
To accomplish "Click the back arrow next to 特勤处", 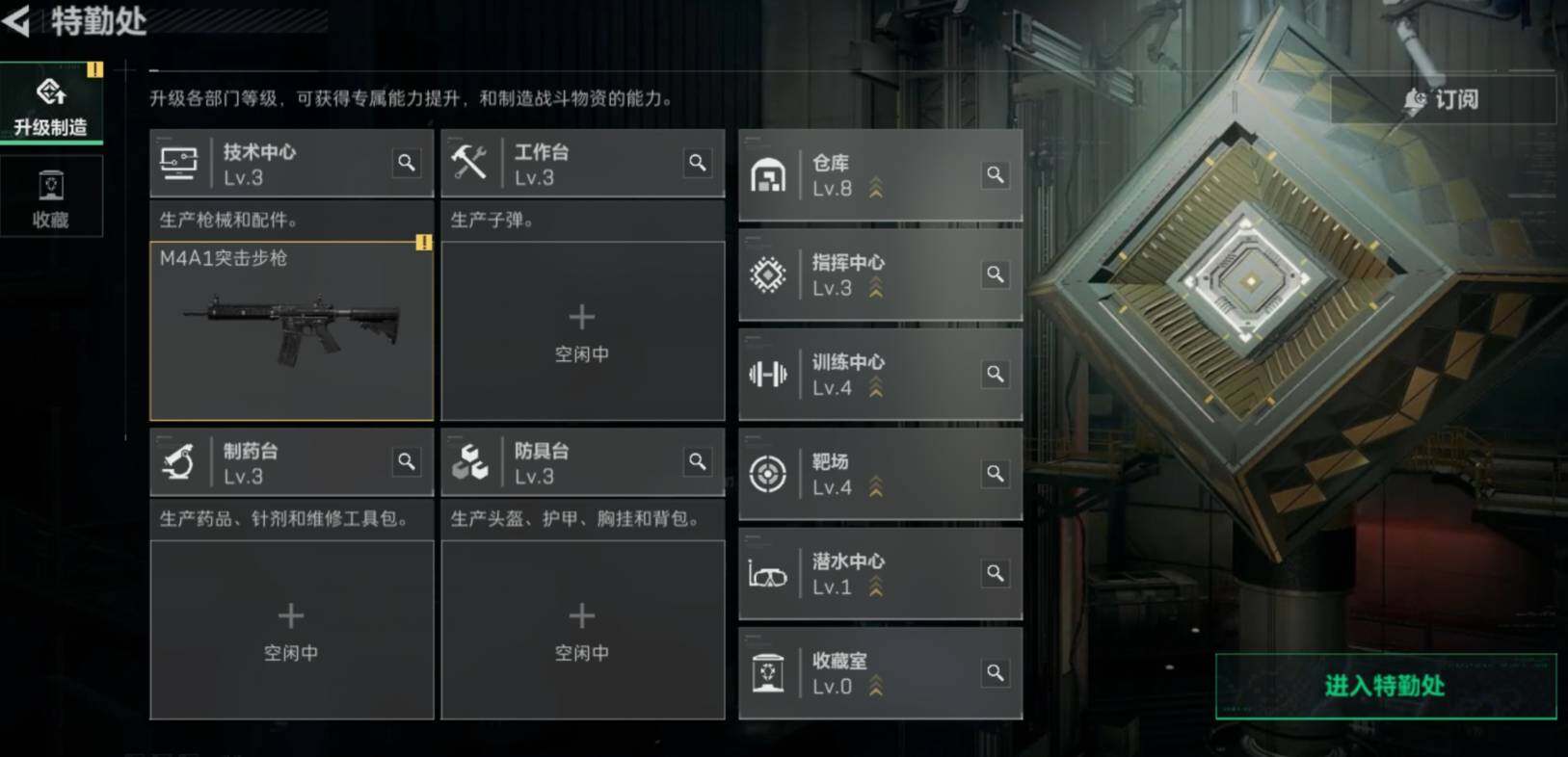I will pyautogui.click(x=16, y=20).
